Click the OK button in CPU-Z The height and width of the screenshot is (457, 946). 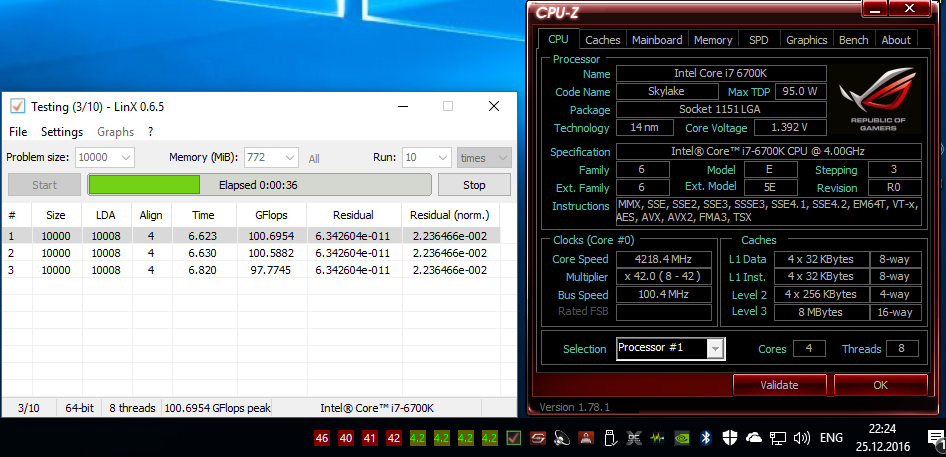[x=880, y=385]
